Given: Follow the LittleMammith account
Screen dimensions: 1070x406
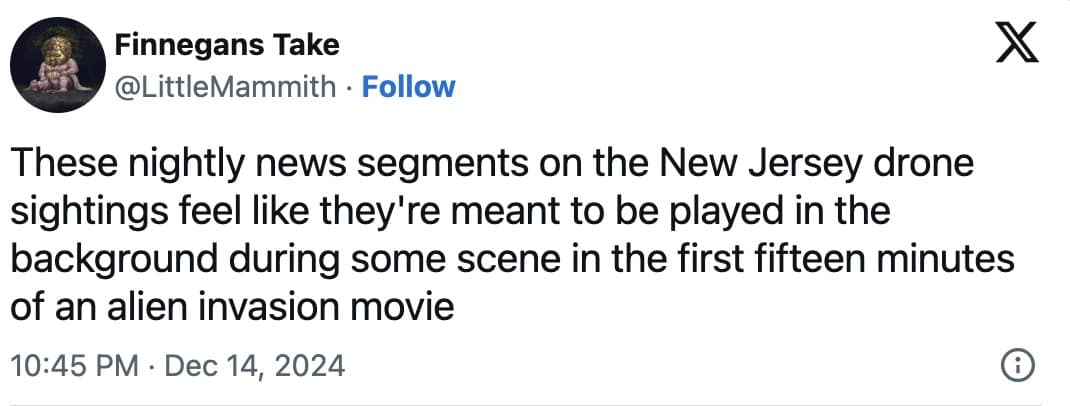Looking at the screenshot, I should tap(407, 87).
